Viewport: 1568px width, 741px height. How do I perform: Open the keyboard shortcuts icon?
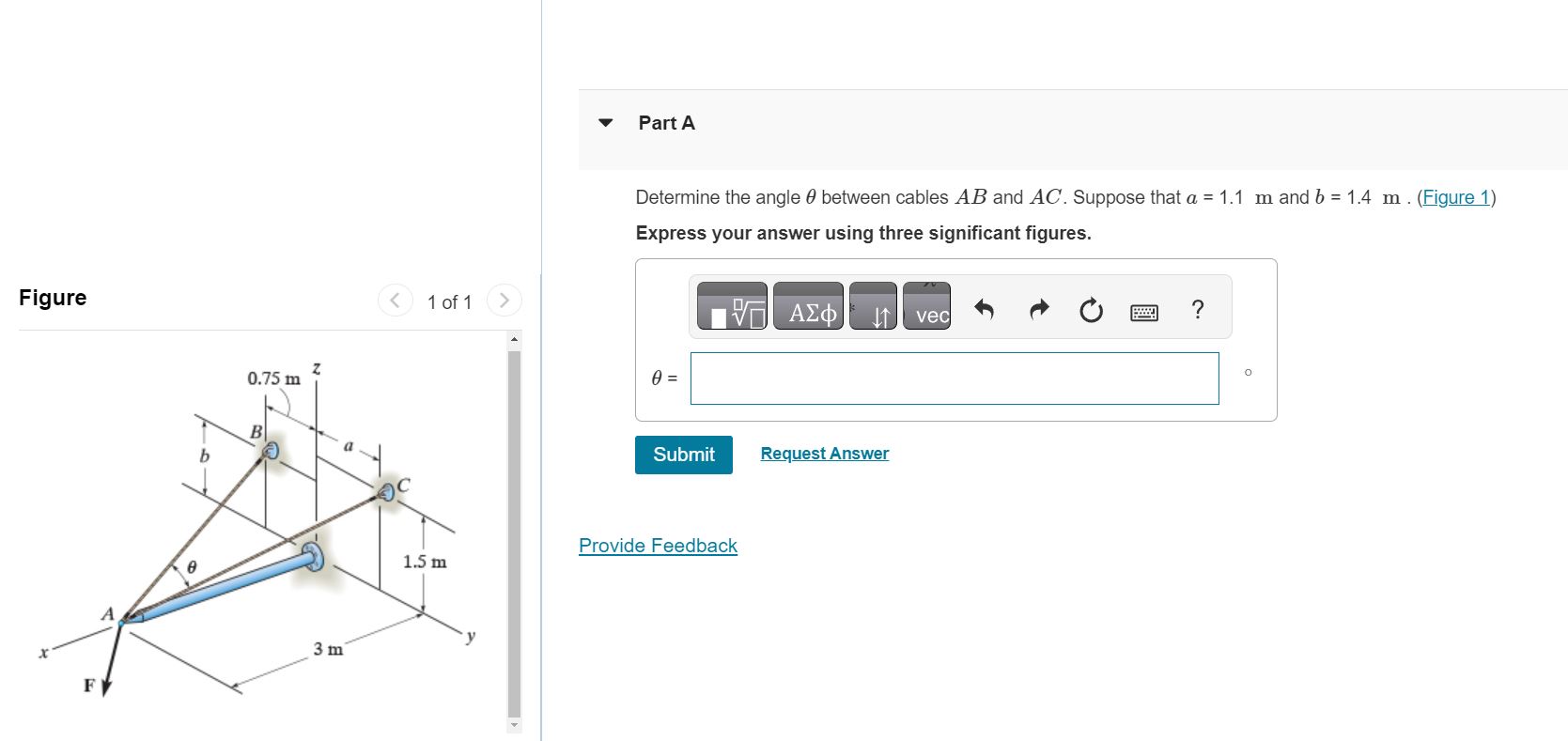[1144, 310]
